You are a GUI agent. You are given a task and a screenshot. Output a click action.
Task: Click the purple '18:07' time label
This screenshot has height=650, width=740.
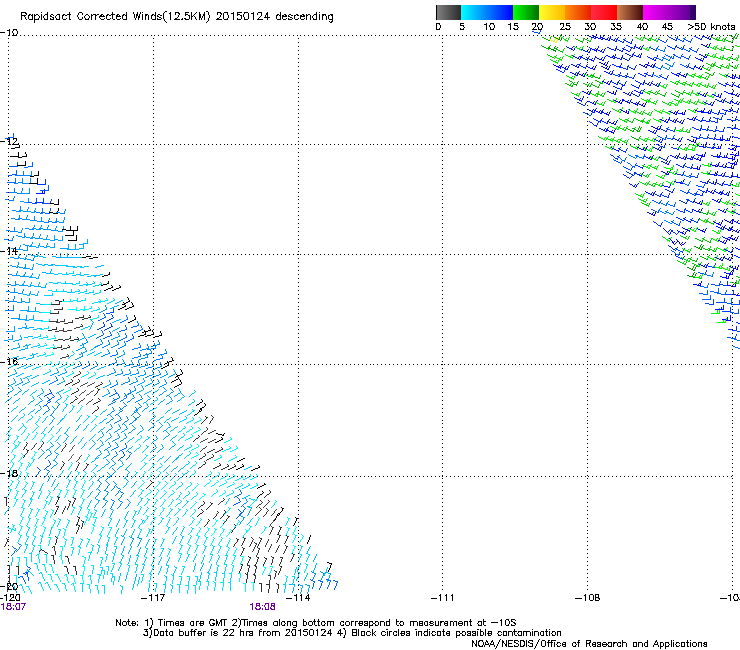point(13,607)
